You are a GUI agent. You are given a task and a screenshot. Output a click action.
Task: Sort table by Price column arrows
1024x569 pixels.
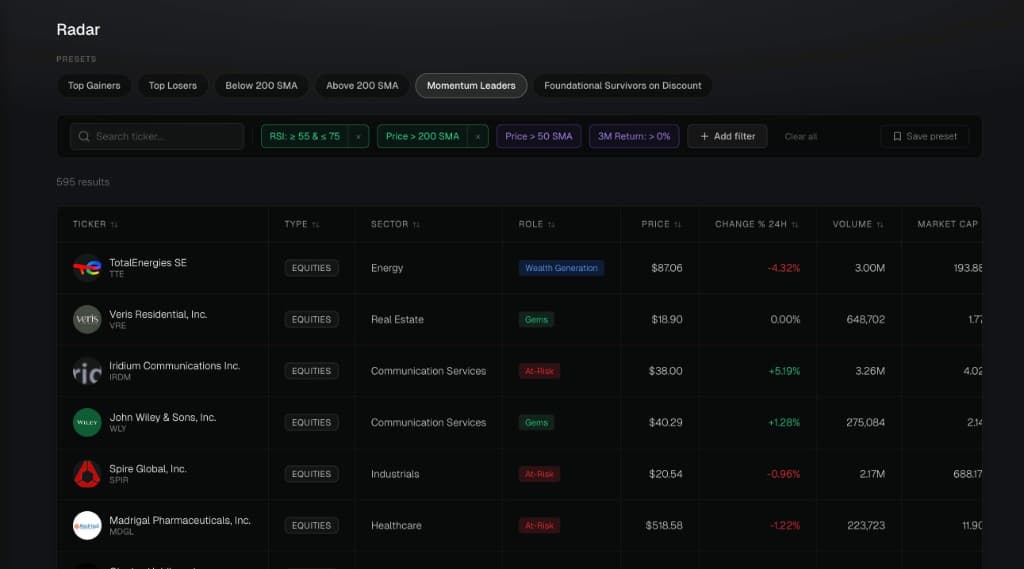click(678, 225)
